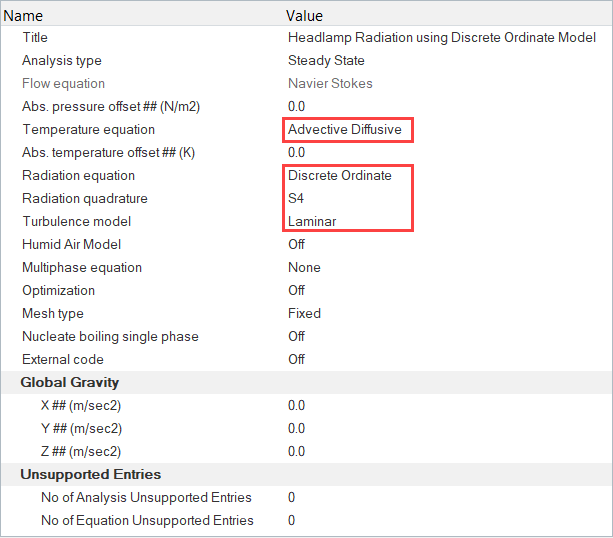Image resolution: width=613 pixels, height=538 pixels.
Task: Select the External code row label
Action: point(63,360)
